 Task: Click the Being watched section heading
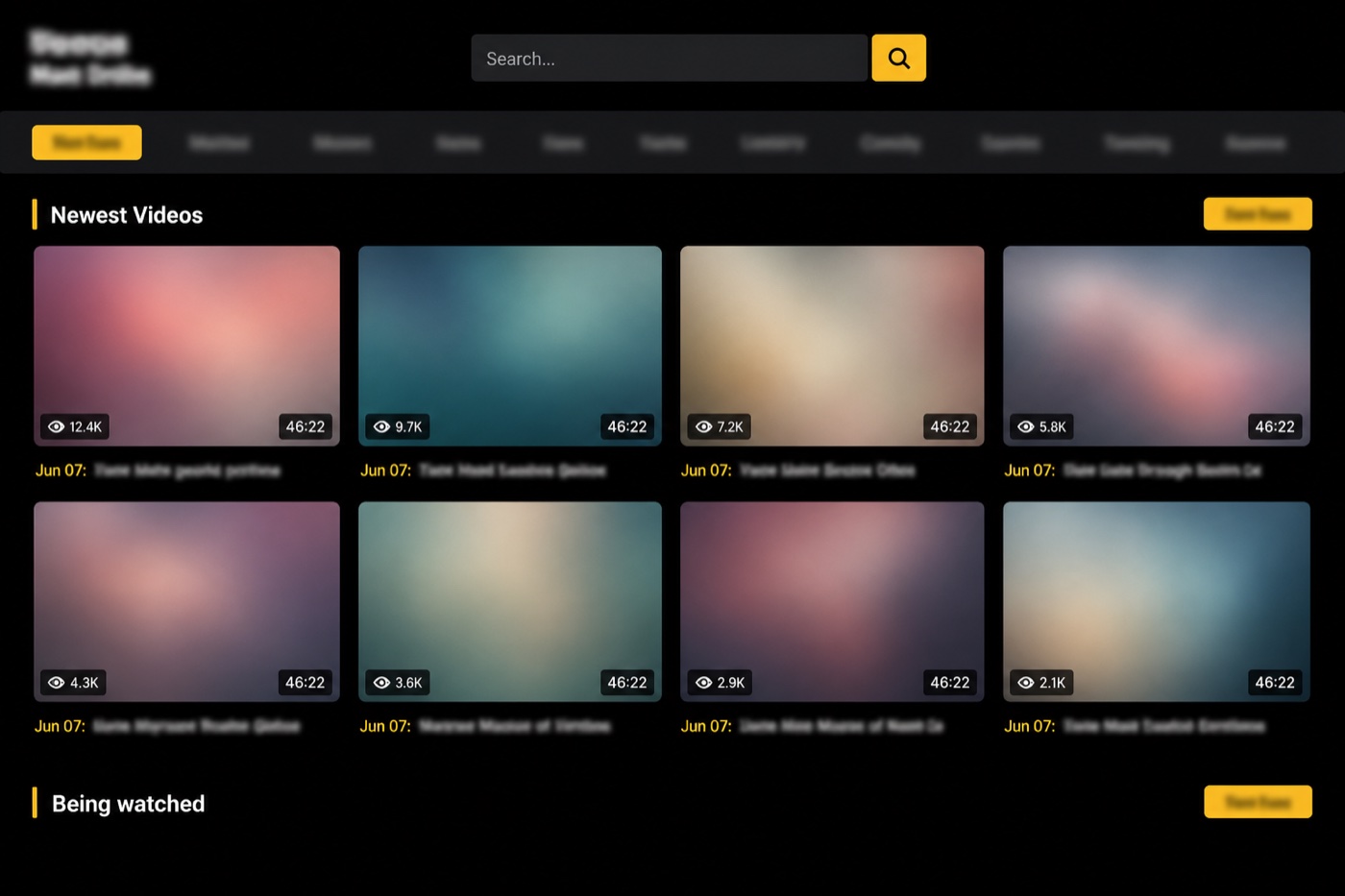click(x=128, y=804)
